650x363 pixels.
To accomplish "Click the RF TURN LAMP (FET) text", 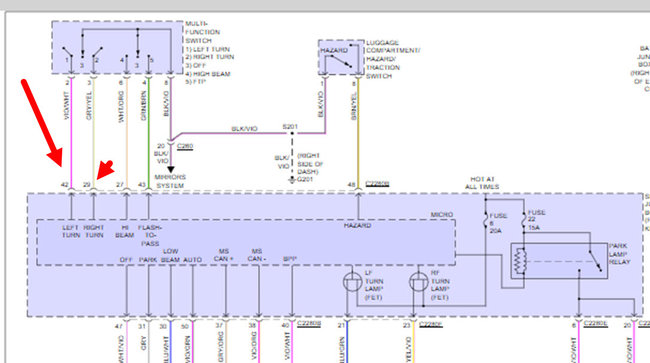I will click(440, 285).
